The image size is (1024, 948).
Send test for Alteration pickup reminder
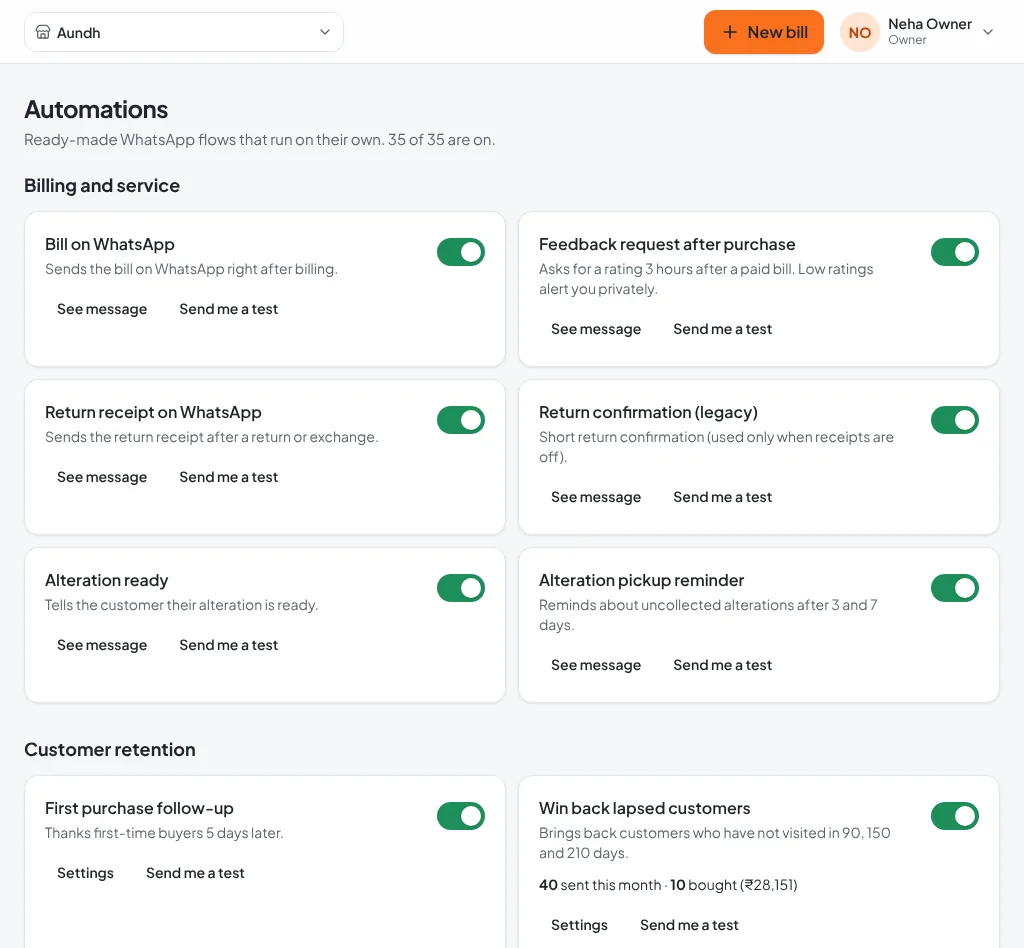[x=722, y=665]
